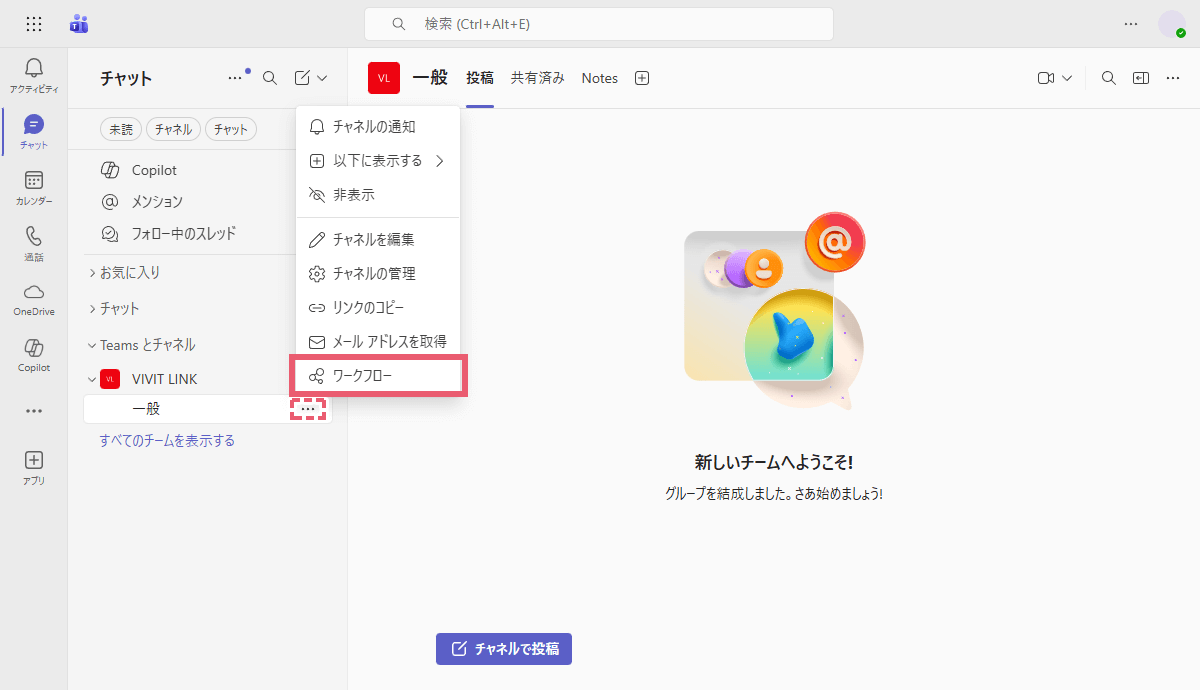Add a tab with plus icon
Viewport: 1200px width, 690px height.
pyautogui.click(x=642, y=78)
